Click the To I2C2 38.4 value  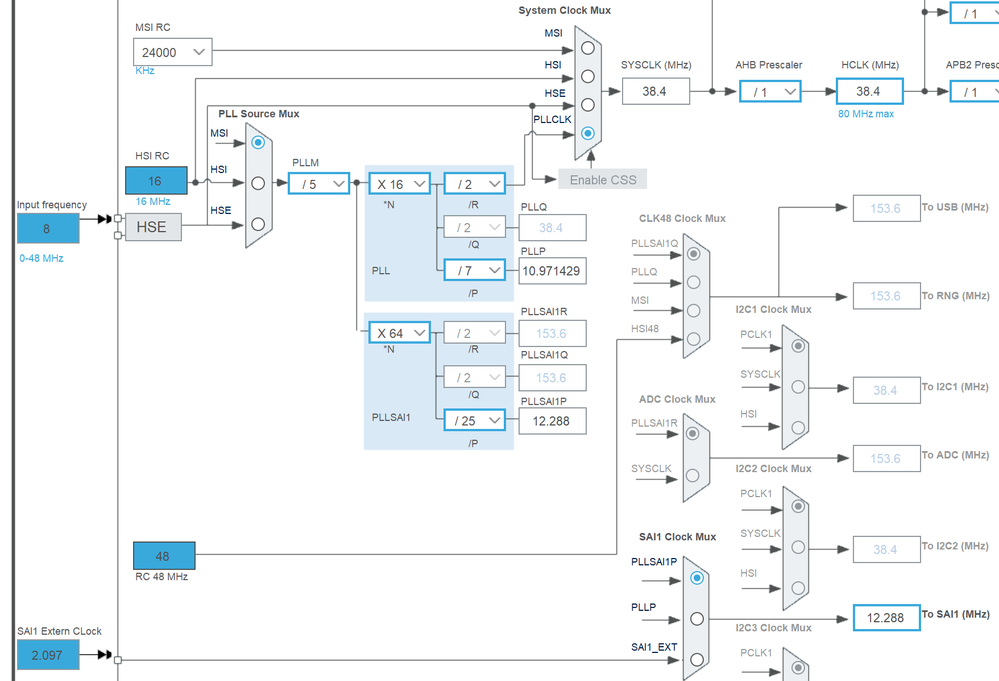coord(886,549)
